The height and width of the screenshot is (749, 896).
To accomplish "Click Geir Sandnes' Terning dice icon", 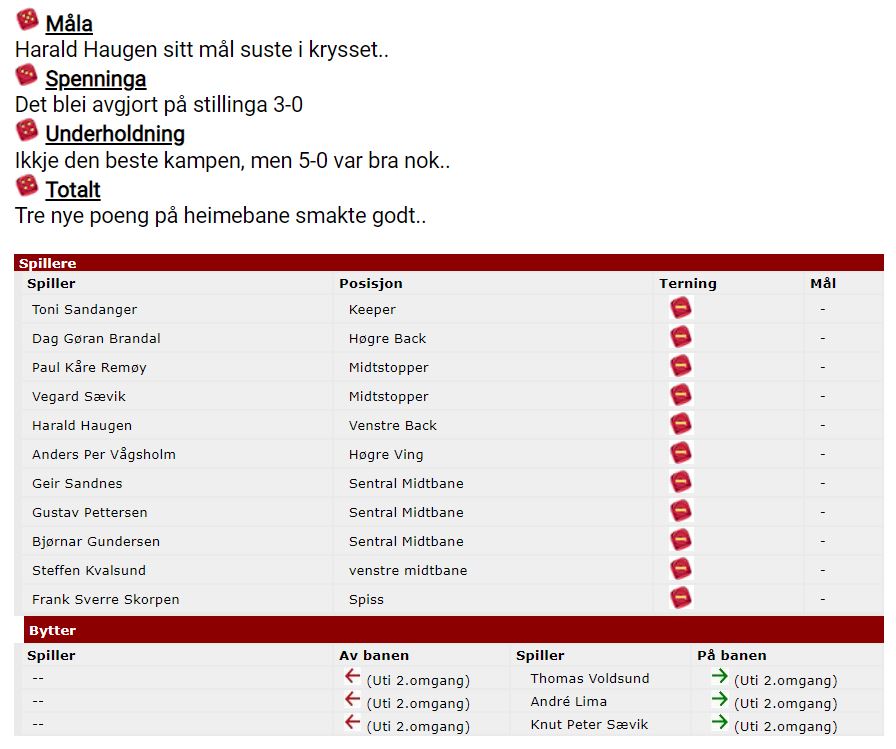I will tap(681, 482).
